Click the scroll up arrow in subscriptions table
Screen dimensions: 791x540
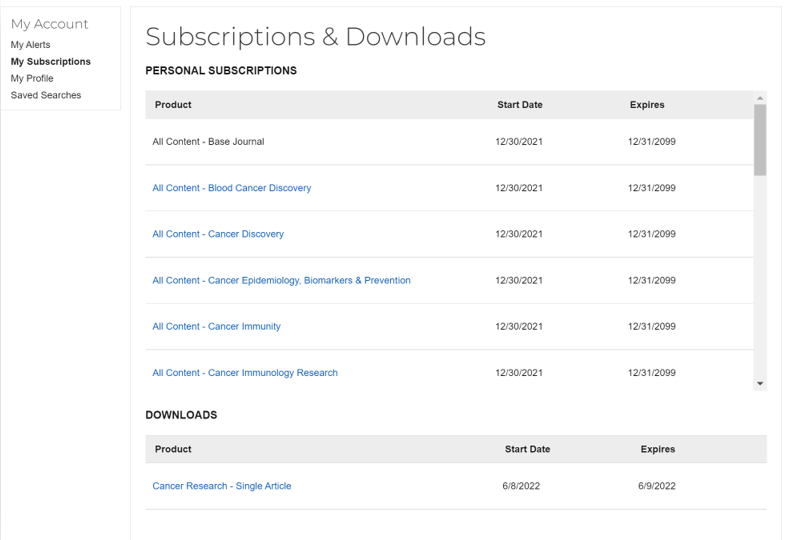tap(760, 97)
